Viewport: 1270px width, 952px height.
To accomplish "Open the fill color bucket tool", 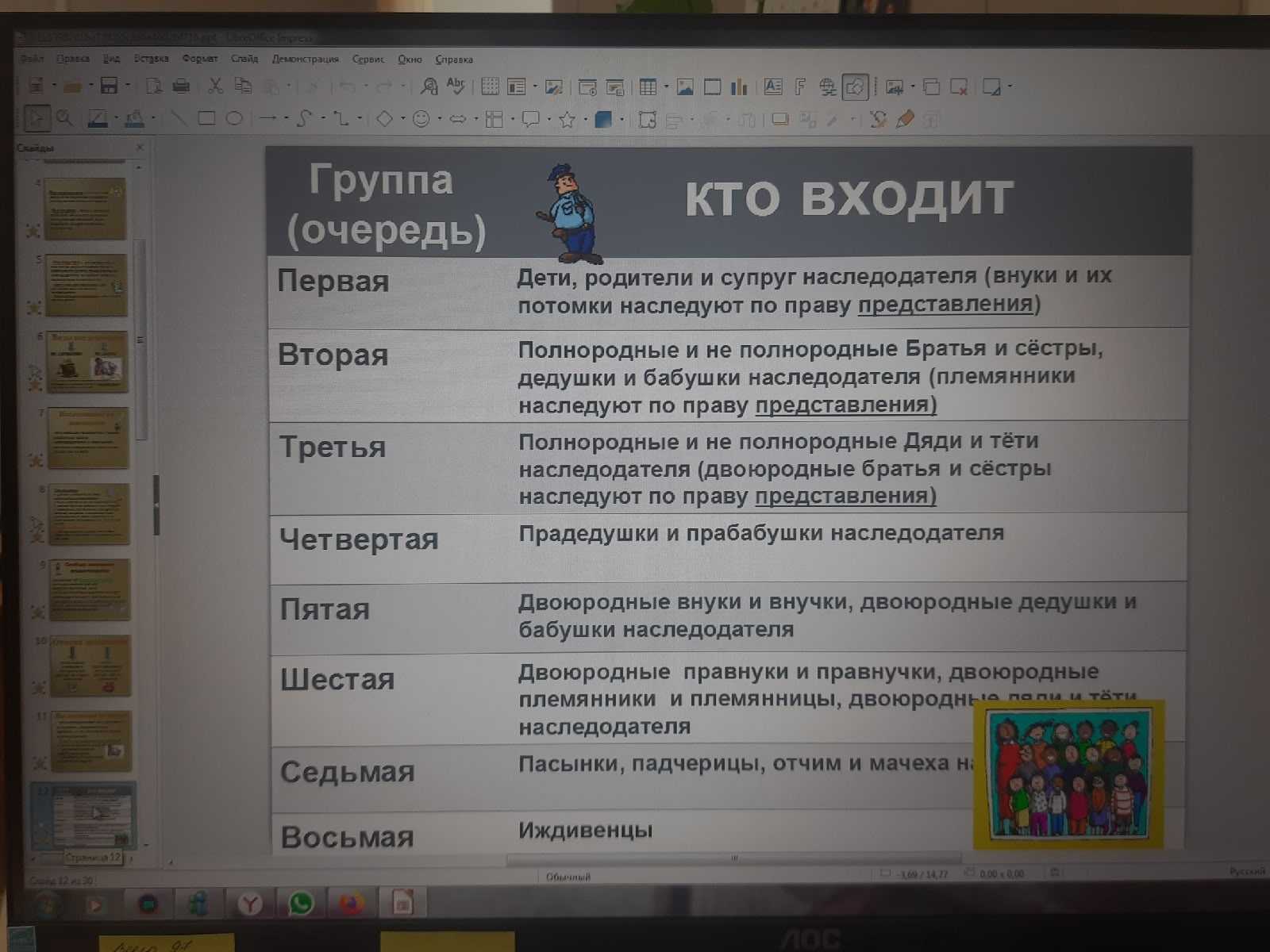I will (135, 119).
